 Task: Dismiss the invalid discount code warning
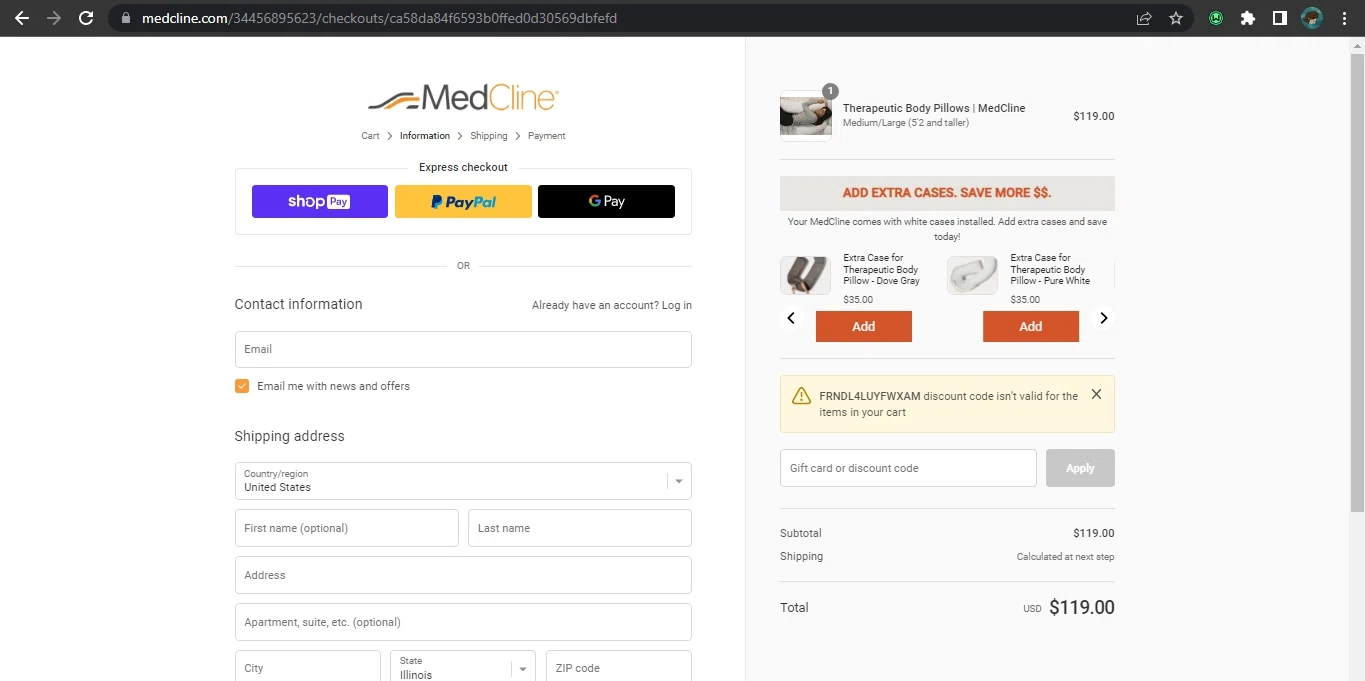tap(1096, 394)
